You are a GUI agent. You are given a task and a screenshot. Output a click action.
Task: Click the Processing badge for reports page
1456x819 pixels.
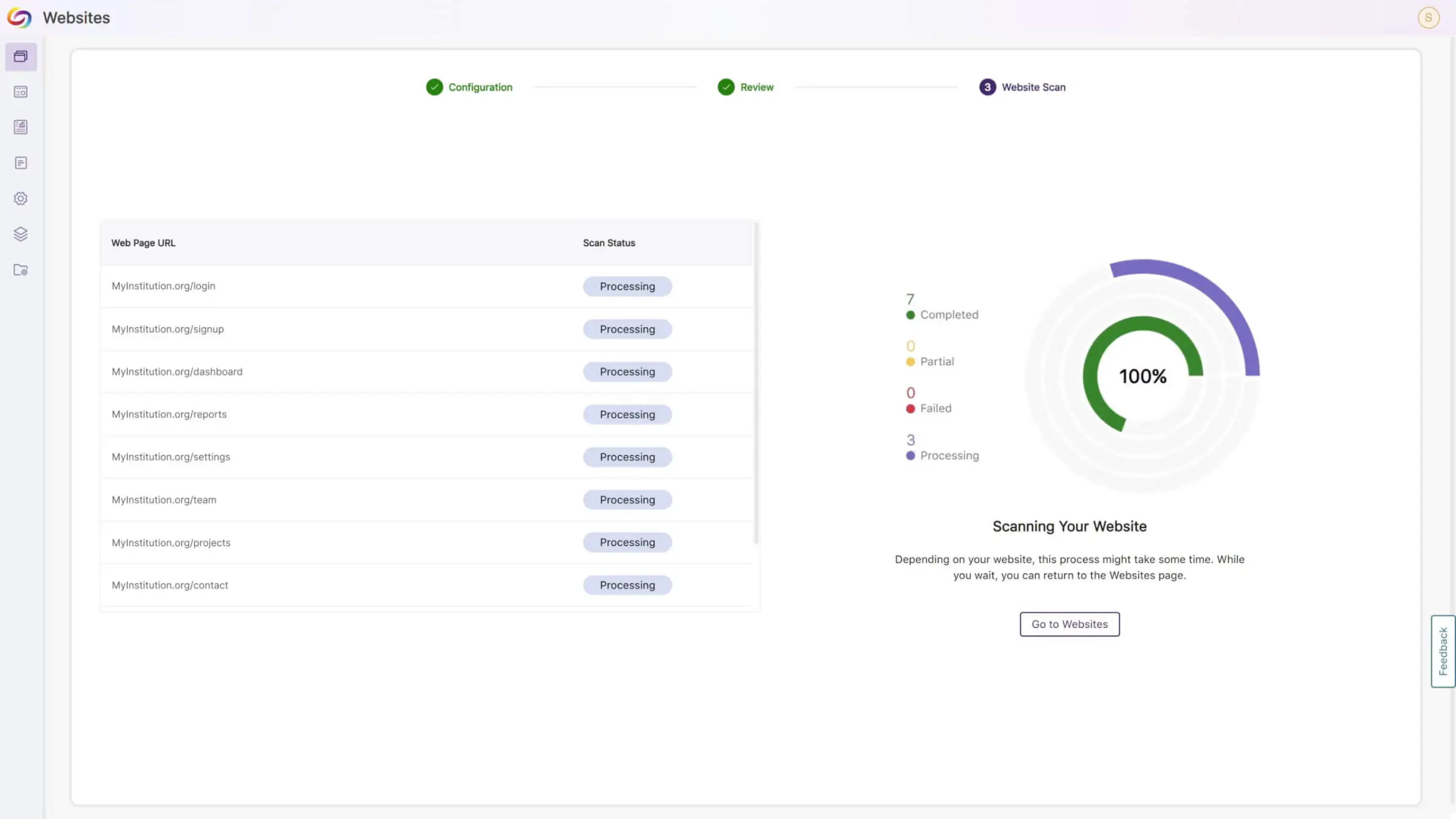point(627,414)
